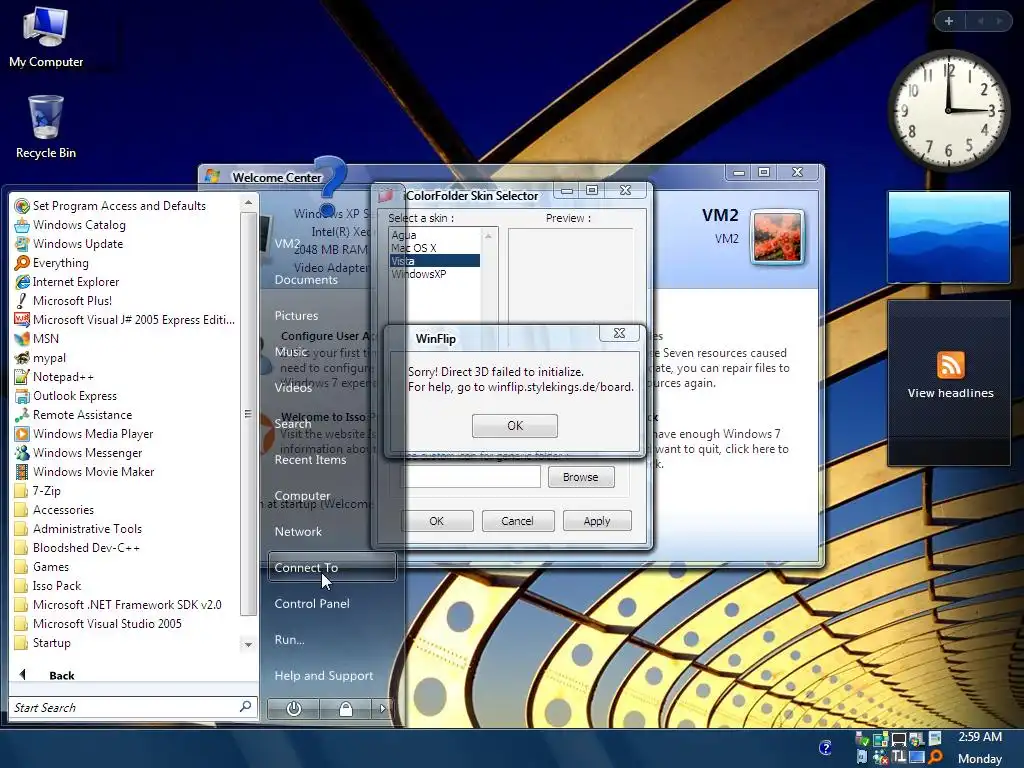Open Microsoft Plus! entry

tap(63, 300)
